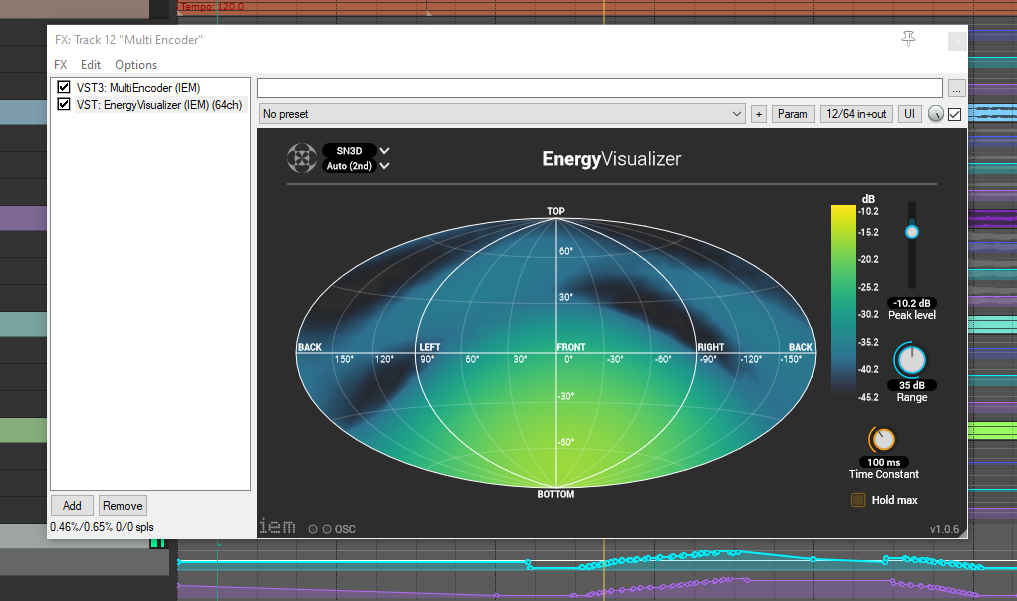Pin the FX window on top
Image resolution: width=1017 pixels, height=601 pixels.
pos(908,39)
